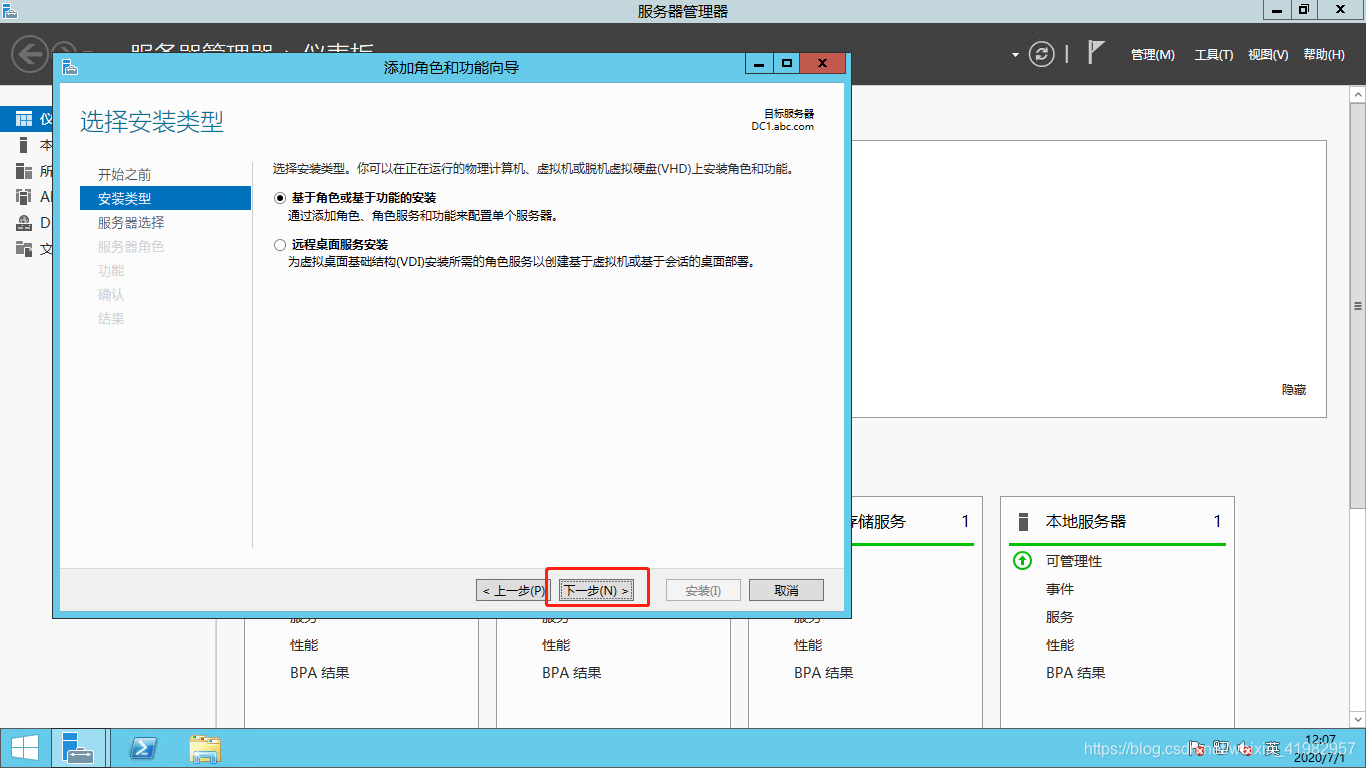Click the wizard title bar icon
Screen dimensions: 1366x768
pyautogui.click(x=69, y=67)
